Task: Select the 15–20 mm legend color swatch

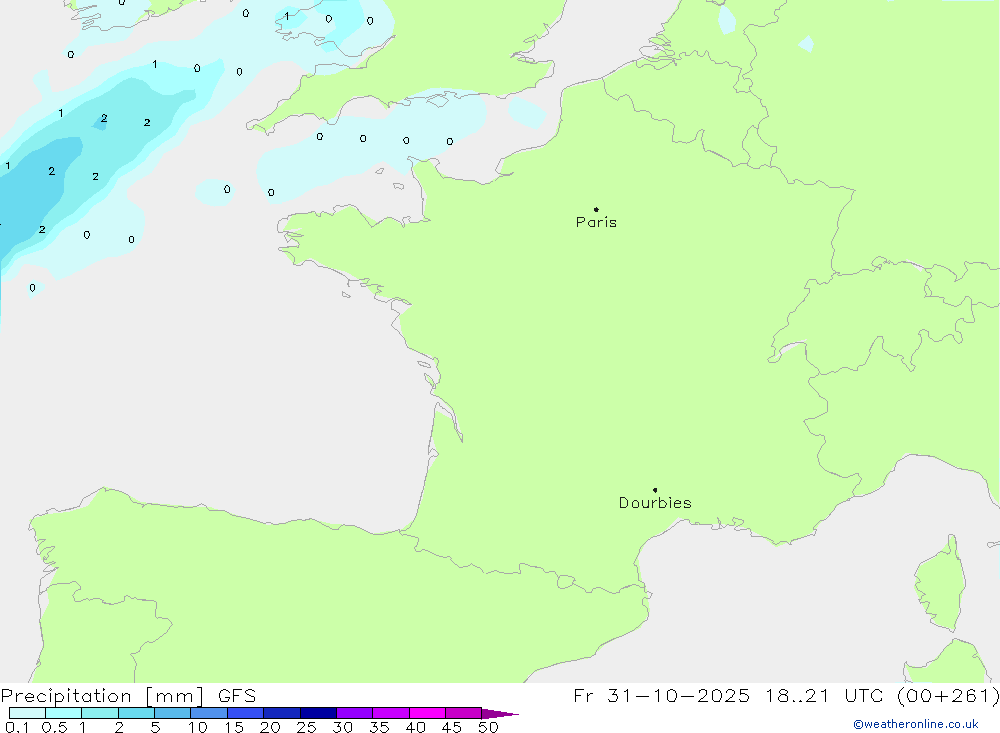Action: pos(246,713)
